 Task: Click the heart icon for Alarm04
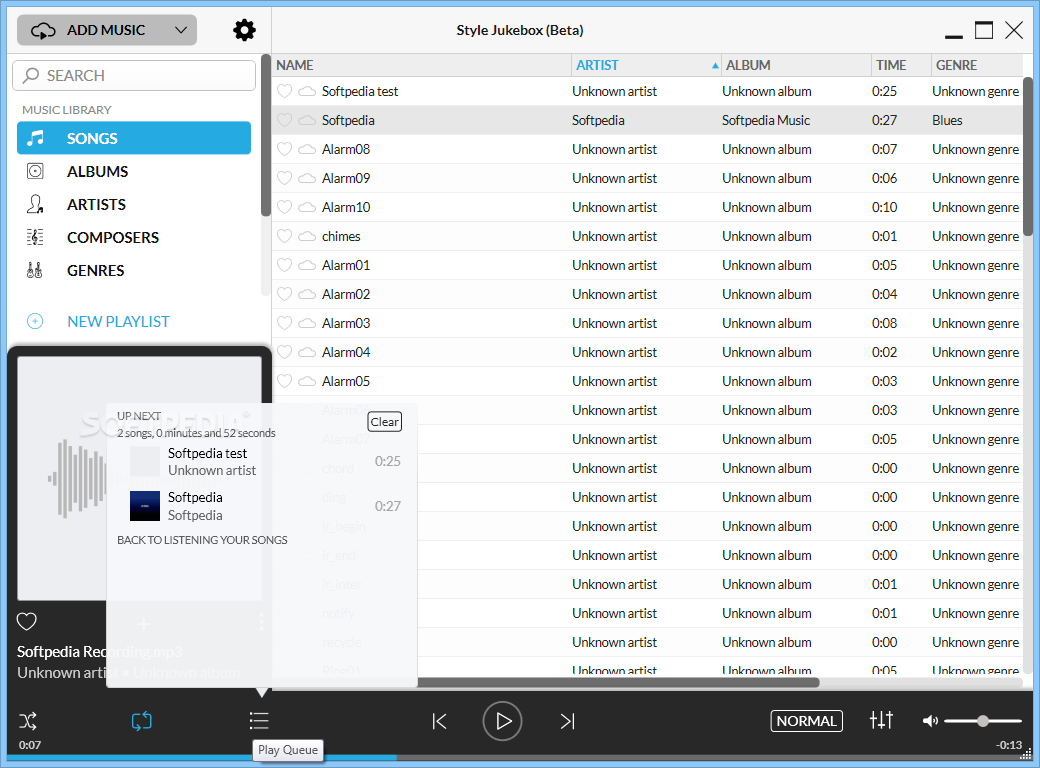tap(285, 352)
